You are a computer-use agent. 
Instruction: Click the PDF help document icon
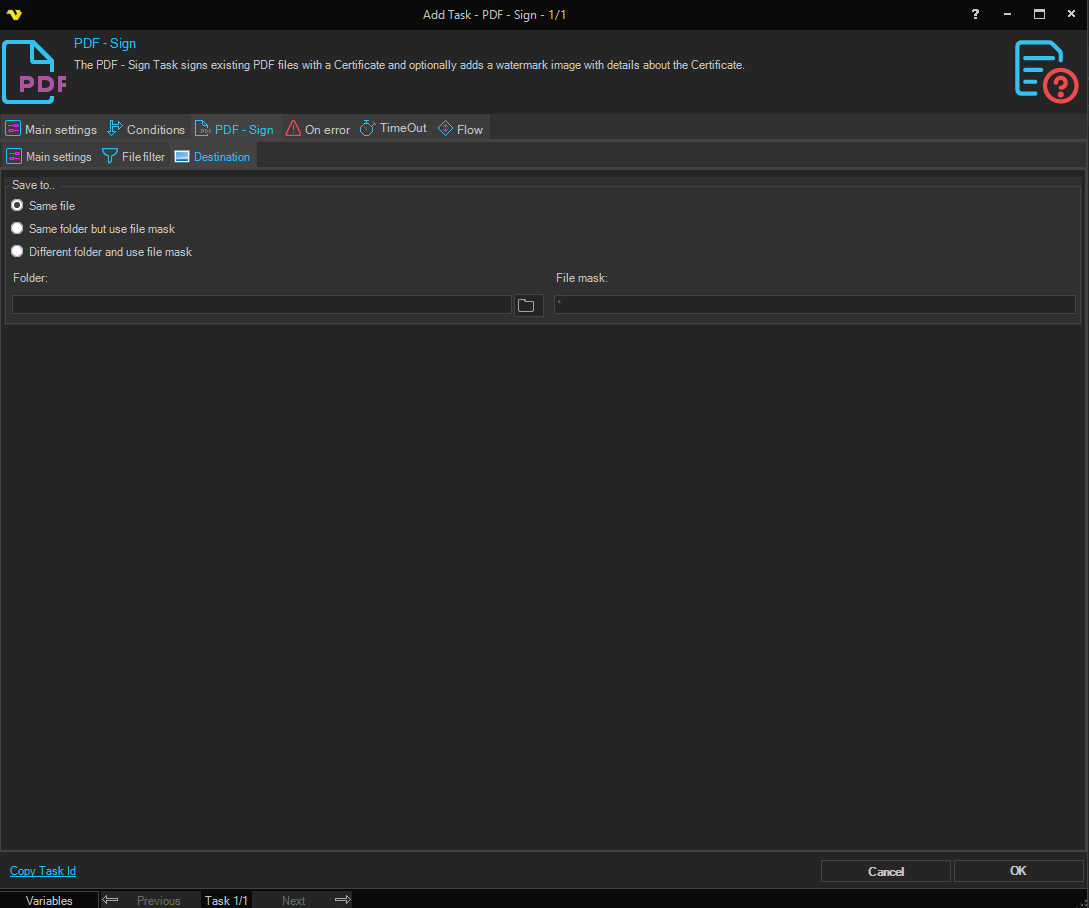point(1046,70)
